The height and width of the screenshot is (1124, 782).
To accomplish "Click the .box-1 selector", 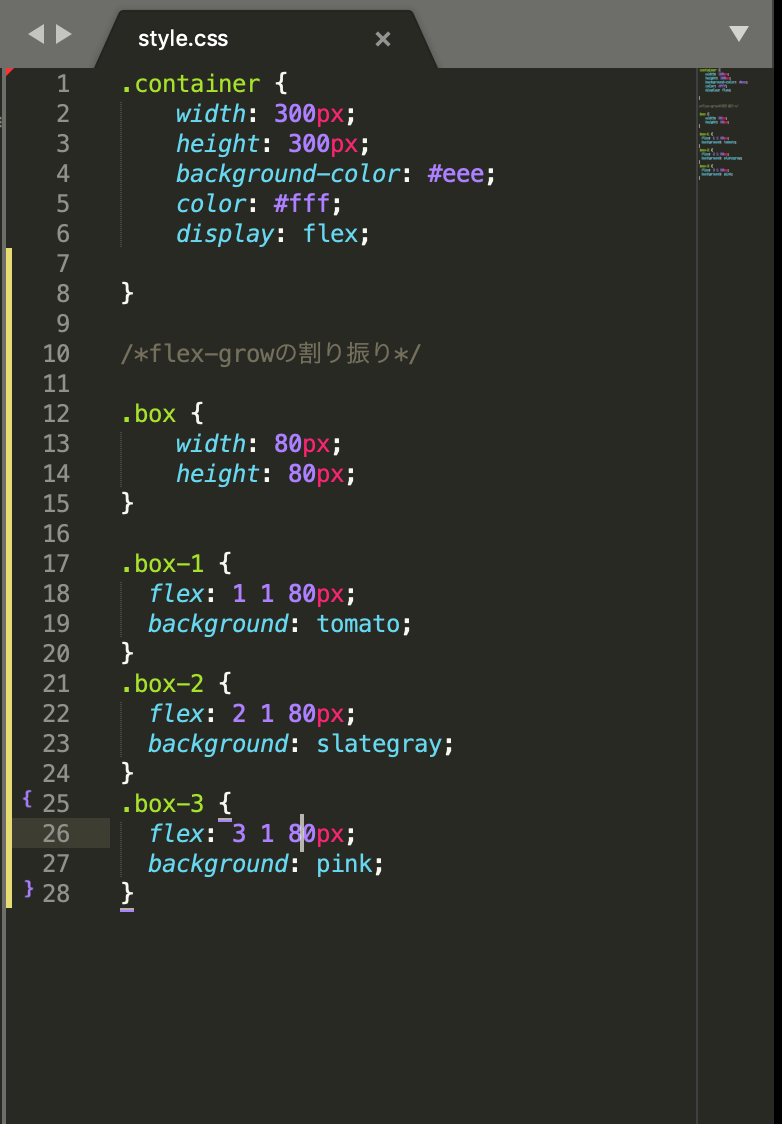I will click(162, 563).
